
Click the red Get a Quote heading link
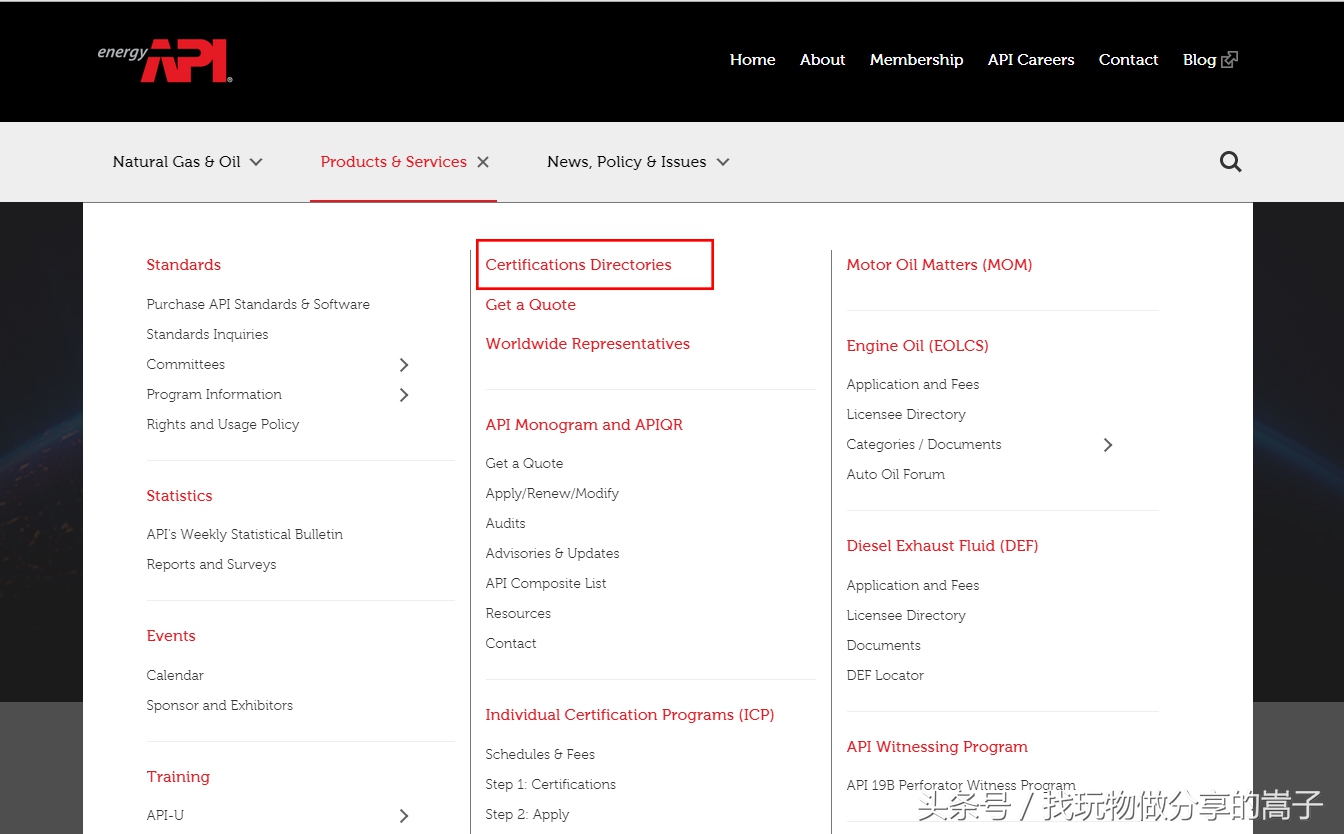(530, 305)
